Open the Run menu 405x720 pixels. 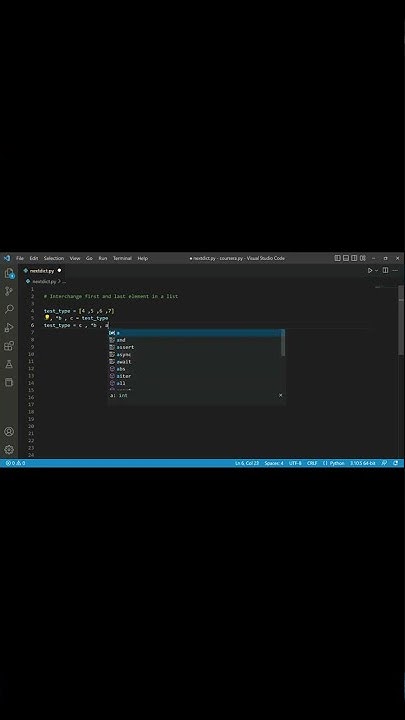click(x=103, y=259)
